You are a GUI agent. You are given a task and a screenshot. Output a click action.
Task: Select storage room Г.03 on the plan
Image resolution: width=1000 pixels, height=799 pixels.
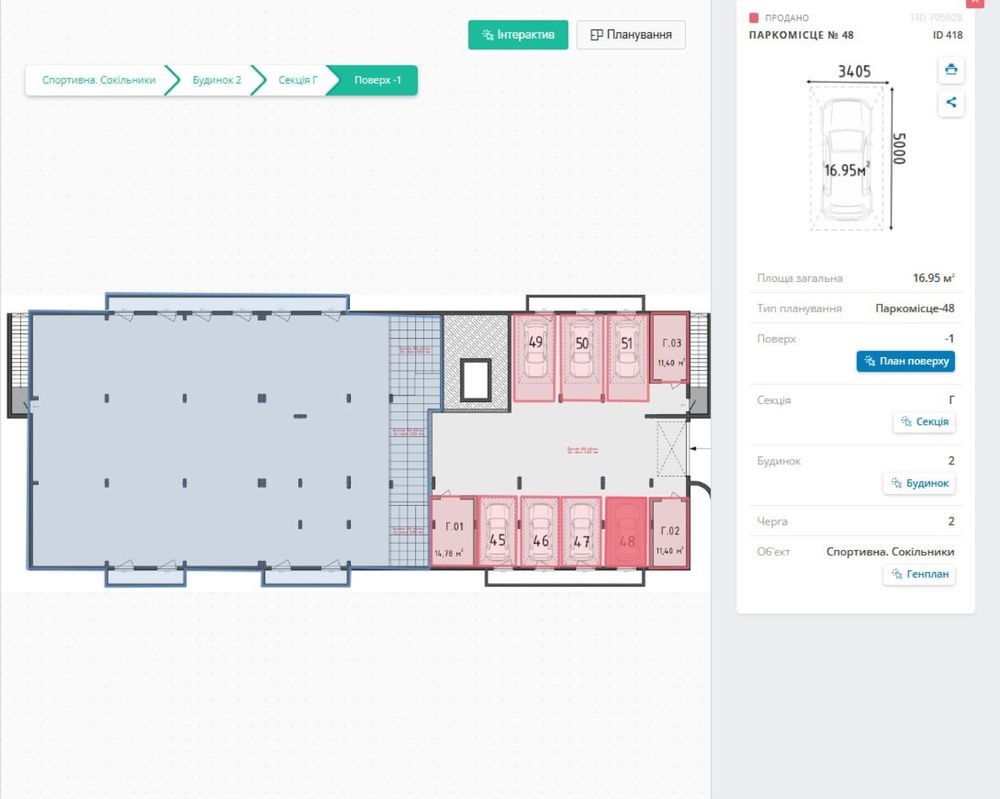[670, 349]
